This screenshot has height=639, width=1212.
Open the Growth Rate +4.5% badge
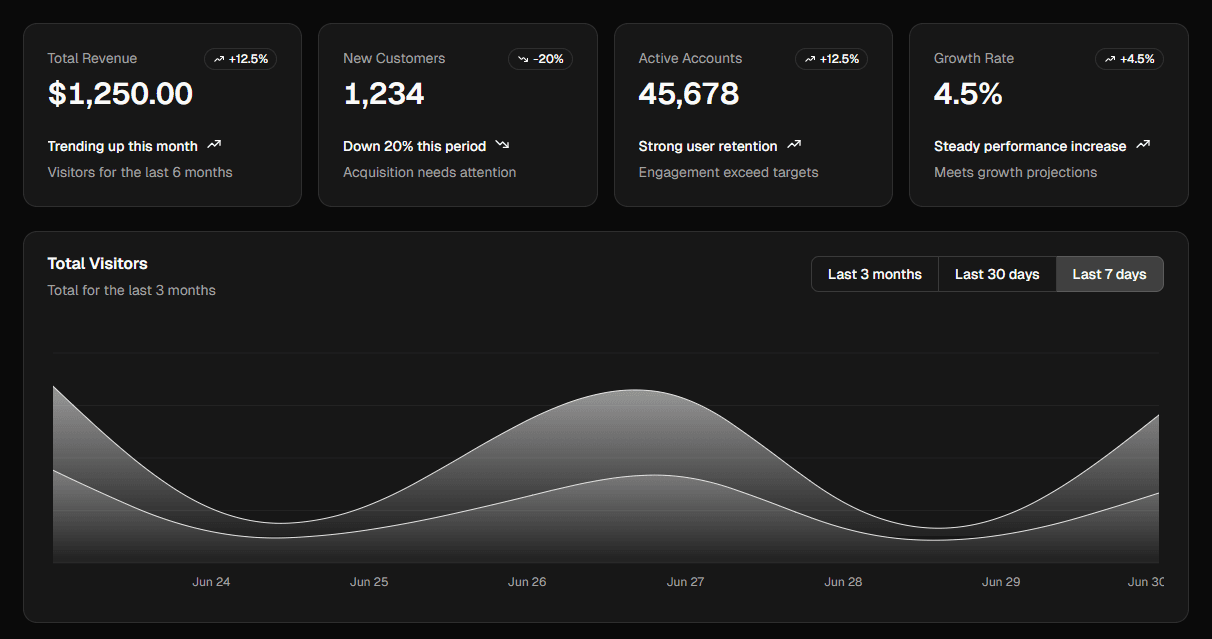tap(1129, 59)
